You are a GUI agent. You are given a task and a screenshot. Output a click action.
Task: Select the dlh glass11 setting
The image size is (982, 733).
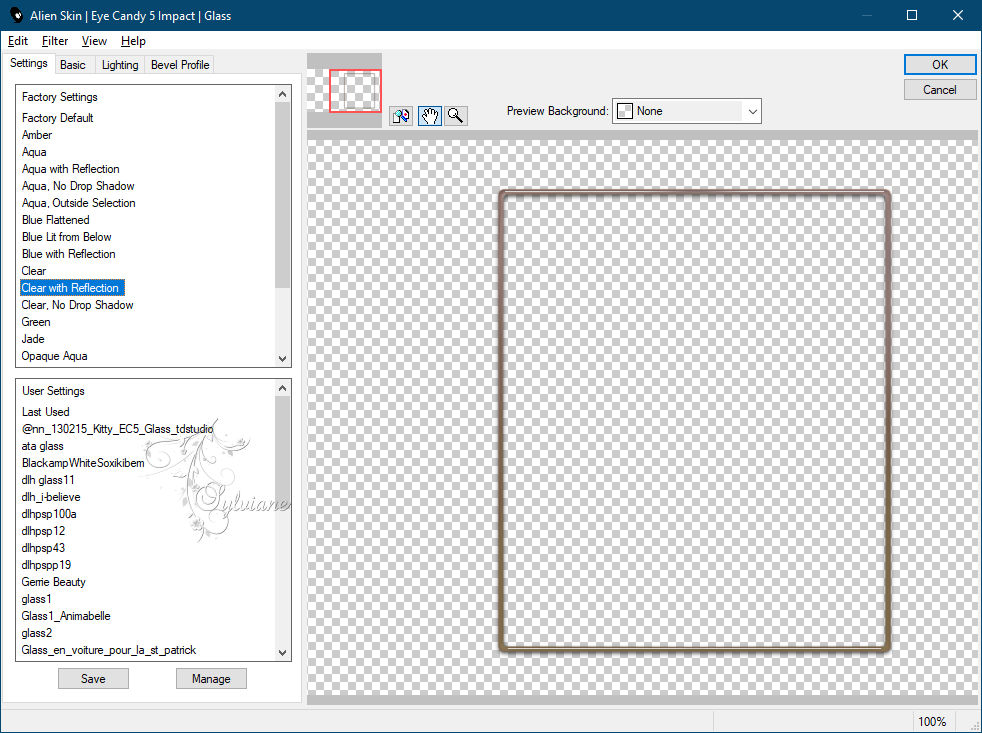(x=48, y=480)
